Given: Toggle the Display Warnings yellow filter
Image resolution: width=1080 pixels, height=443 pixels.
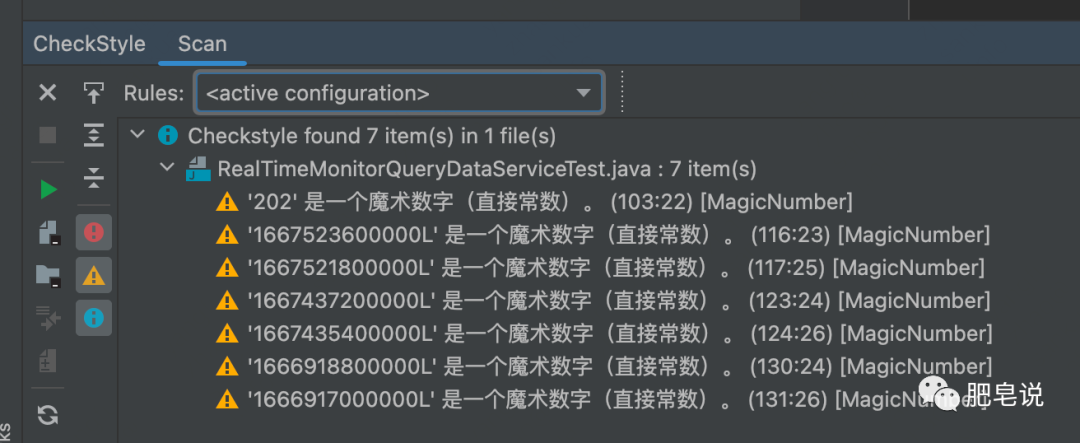Looking at the screenshot, I should click(94, 275).
